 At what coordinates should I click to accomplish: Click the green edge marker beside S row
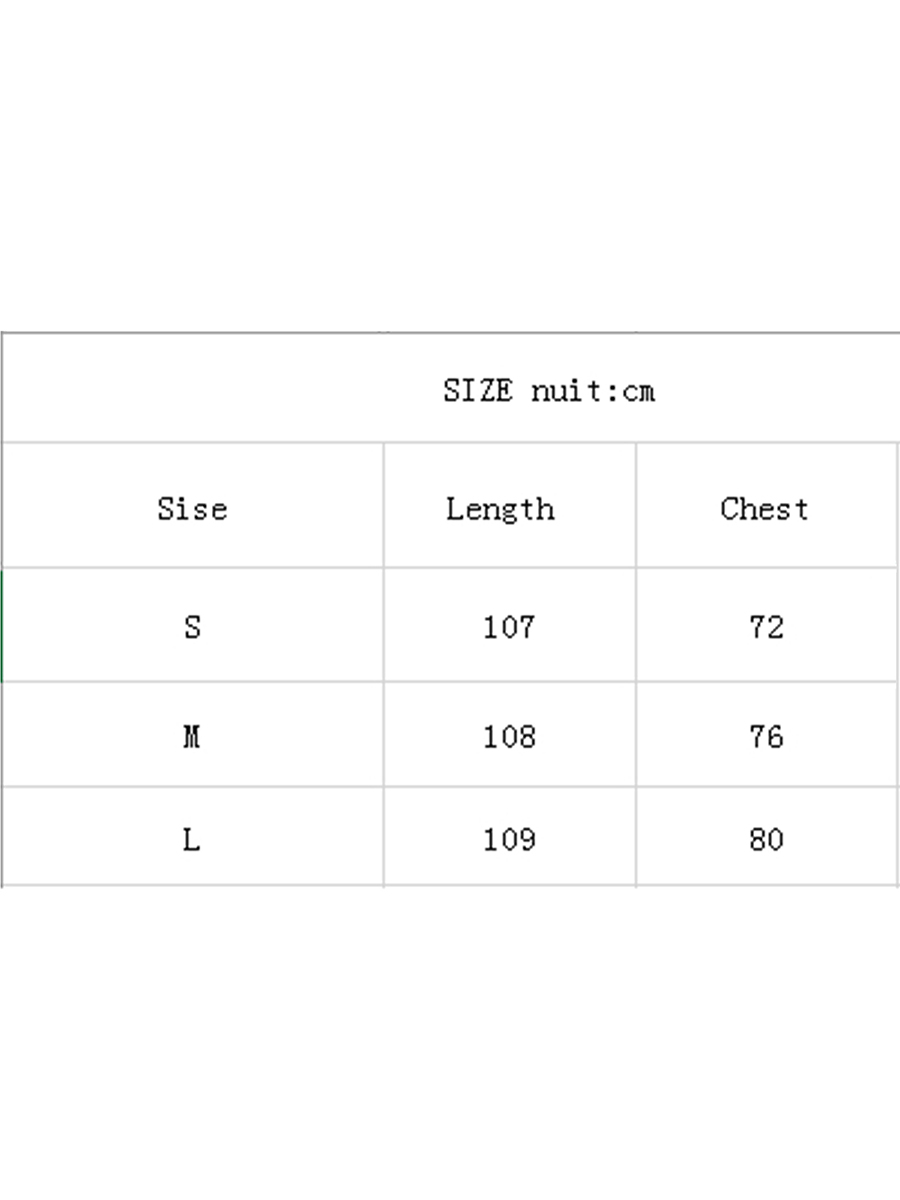tap(1, 625)
